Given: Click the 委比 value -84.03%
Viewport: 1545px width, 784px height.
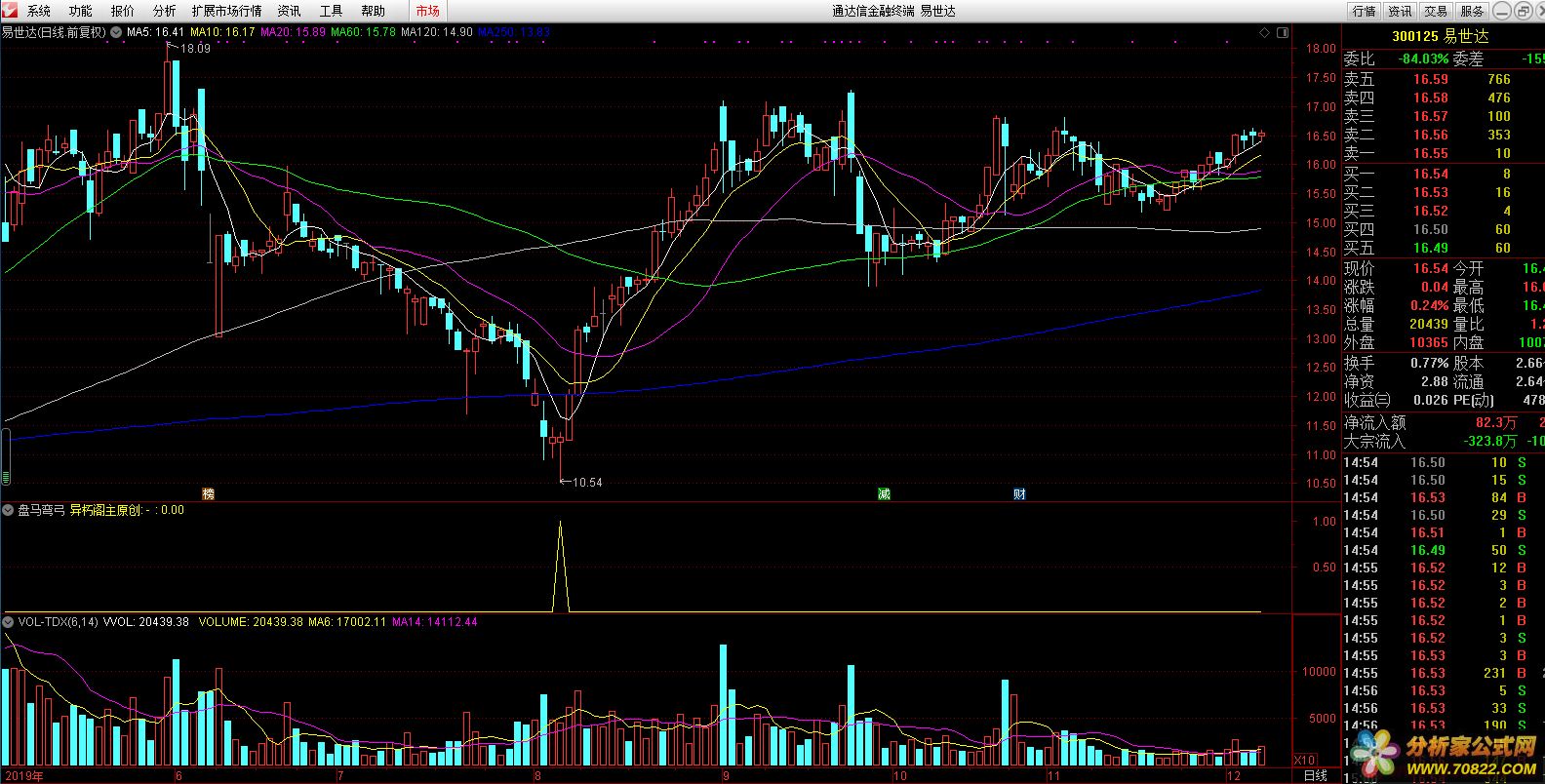Looking at the screenshot, I should [x=1422, y=59].
